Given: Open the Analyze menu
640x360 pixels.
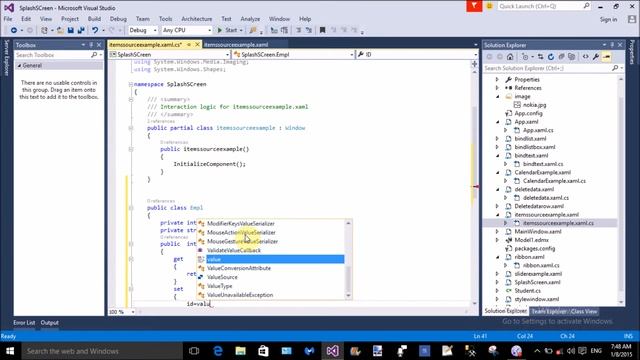Looking at the screenshot, I should point(250,19).
